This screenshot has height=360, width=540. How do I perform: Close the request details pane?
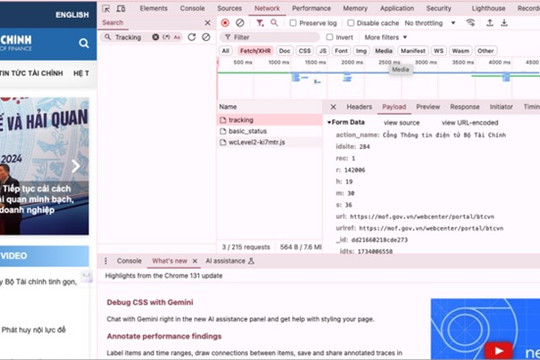(x=333, y=107)
